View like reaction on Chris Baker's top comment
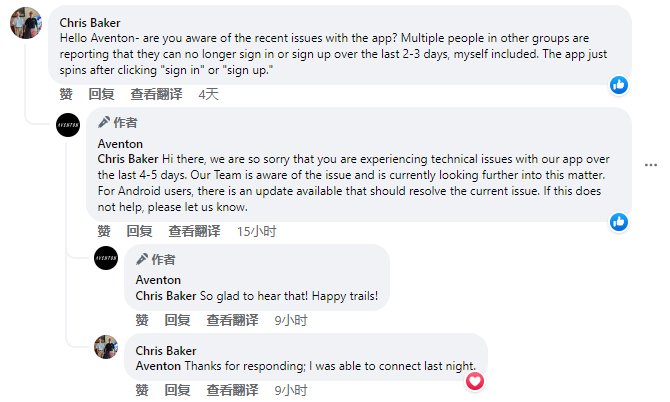 click(619, 85)
